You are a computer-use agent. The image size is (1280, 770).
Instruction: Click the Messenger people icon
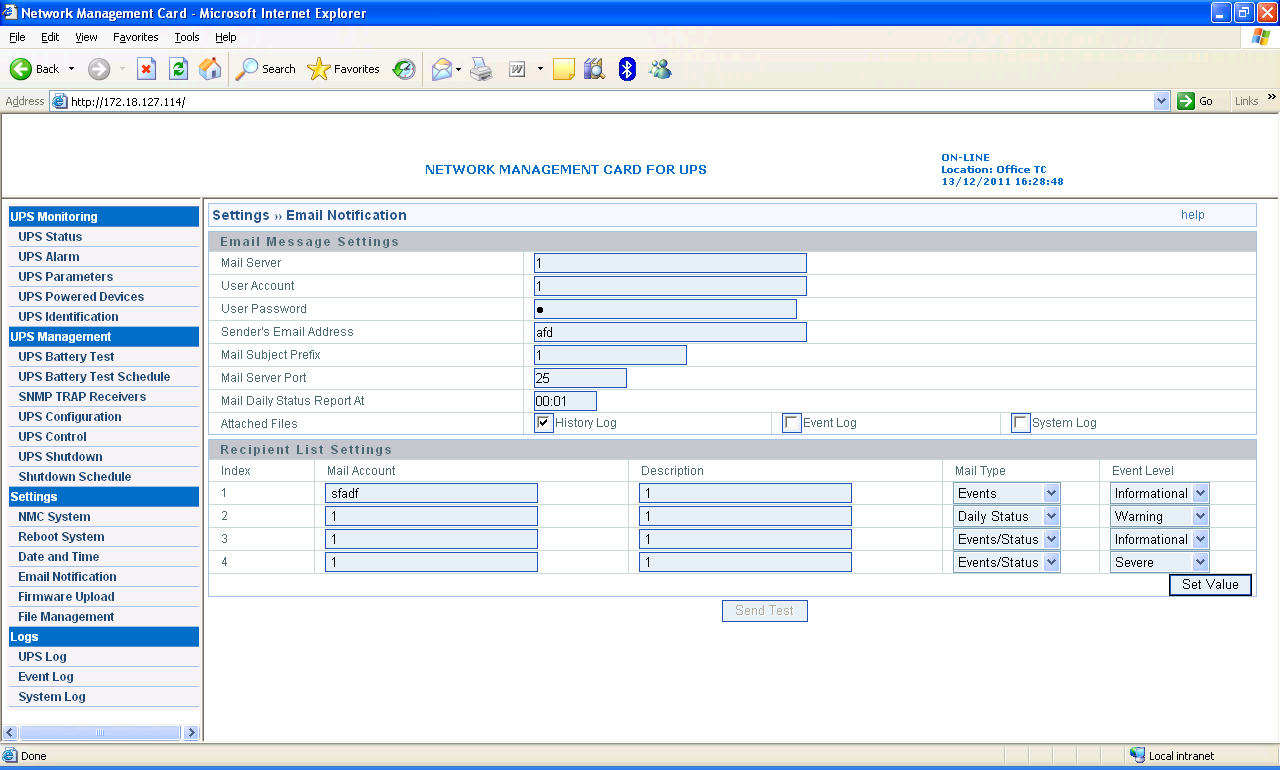[660, 69]
